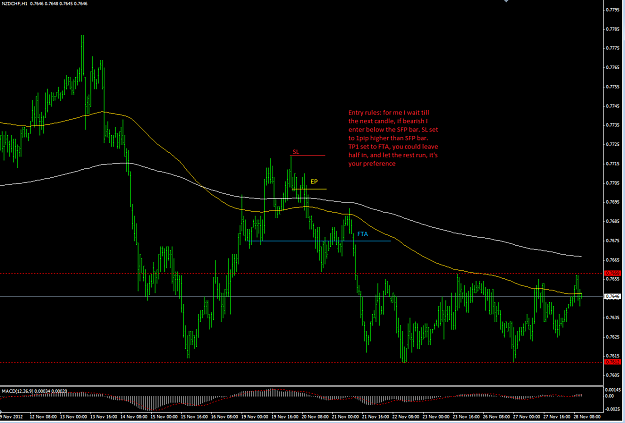625x423 pixels.
Task: Click the lower red price tag on axis
Action: (612, 362)
